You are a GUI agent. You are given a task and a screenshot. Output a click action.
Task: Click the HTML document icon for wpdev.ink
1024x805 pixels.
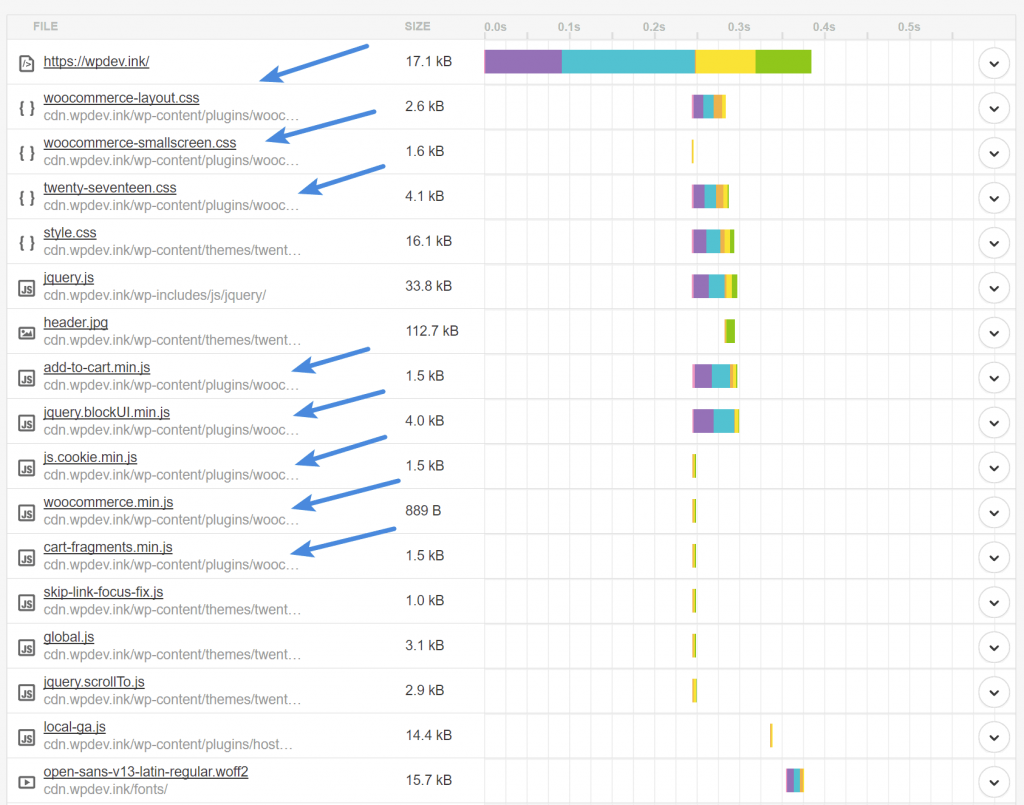(x=27, y=62)
